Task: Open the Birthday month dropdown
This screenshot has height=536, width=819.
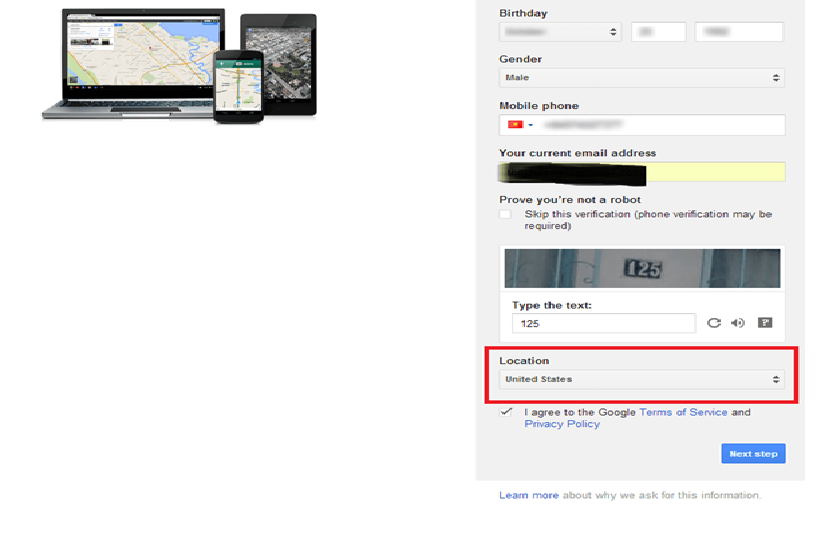Action: pos(560,32)
